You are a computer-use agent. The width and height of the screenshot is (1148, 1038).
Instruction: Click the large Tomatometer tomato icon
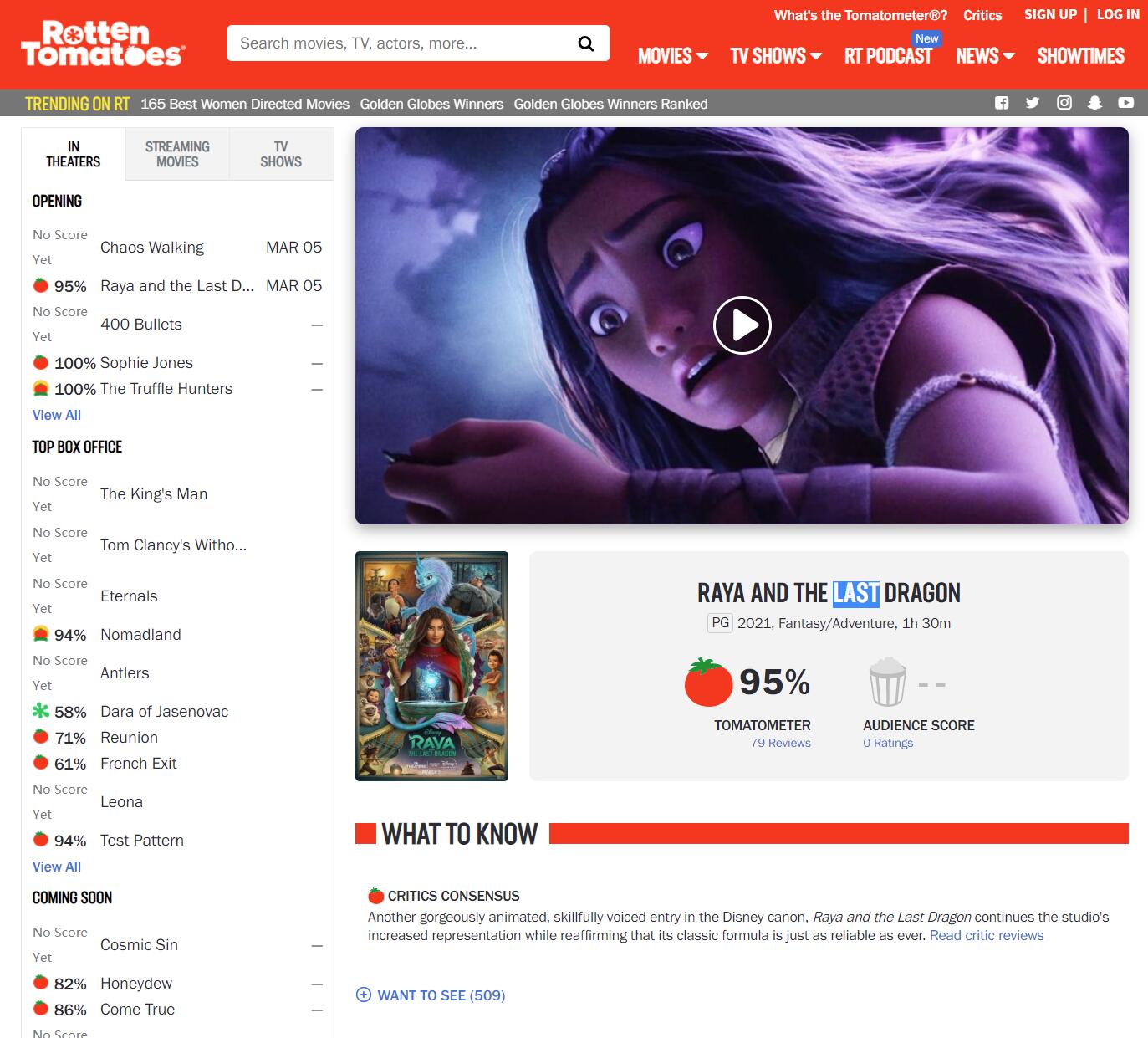(x=708, y=683)
